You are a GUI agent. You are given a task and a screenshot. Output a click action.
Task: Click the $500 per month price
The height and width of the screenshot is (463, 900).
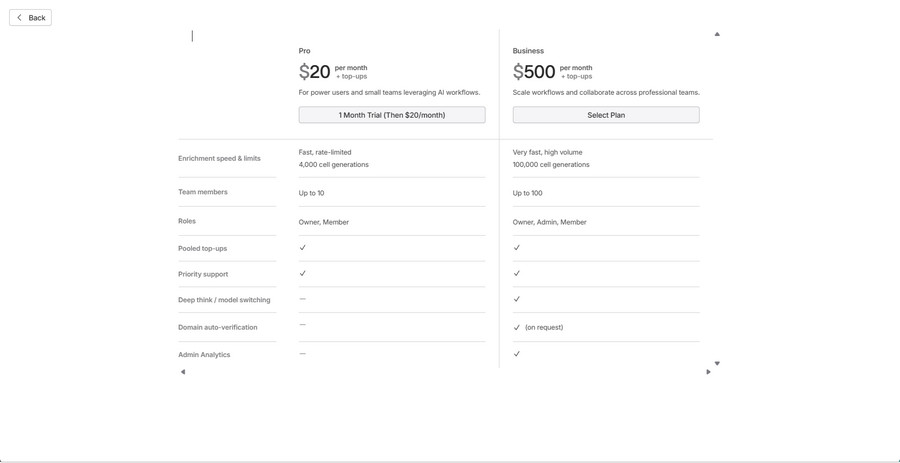coord(534,72)
